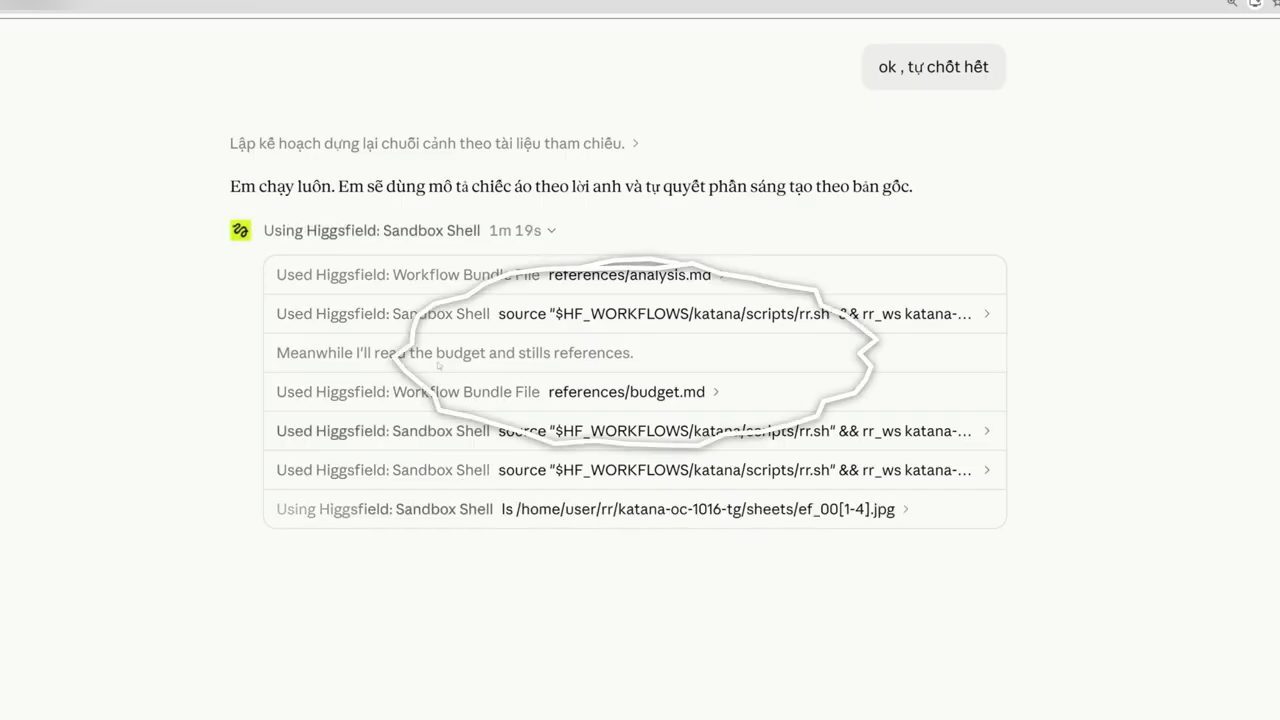Viewport: 1280px width, 720px height.
Task: Click the user message 'ok , tự chốt hết'
Action: click(x=934, y=67)
